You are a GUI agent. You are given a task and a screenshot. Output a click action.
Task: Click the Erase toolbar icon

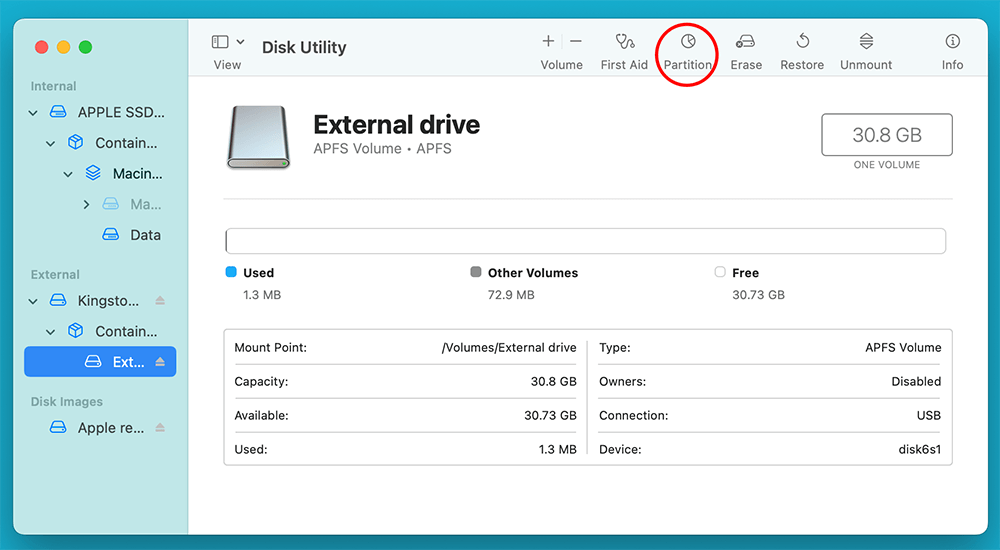click(746, 43)
